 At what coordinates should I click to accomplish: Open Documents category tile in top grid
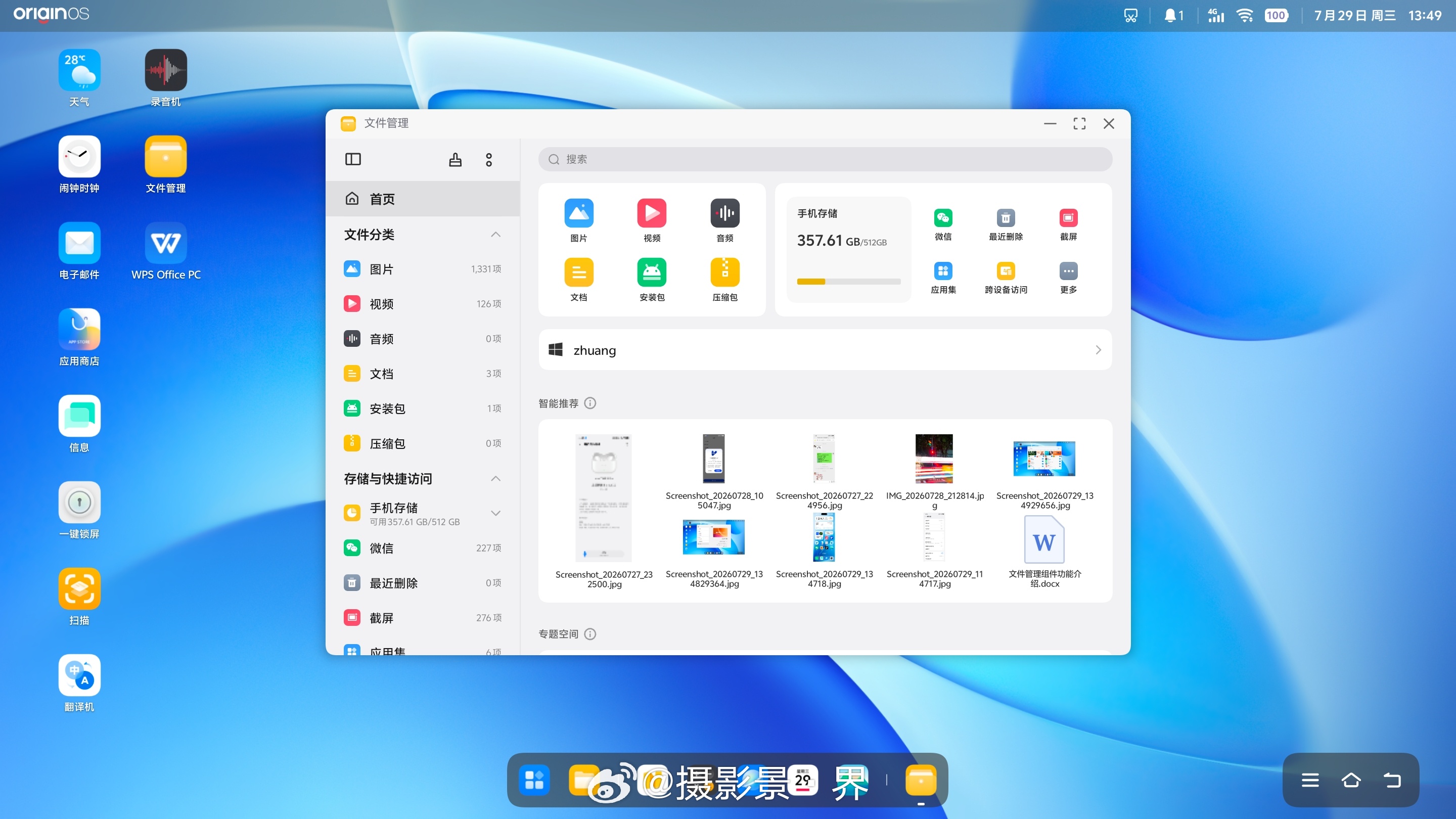coord(579,280)
